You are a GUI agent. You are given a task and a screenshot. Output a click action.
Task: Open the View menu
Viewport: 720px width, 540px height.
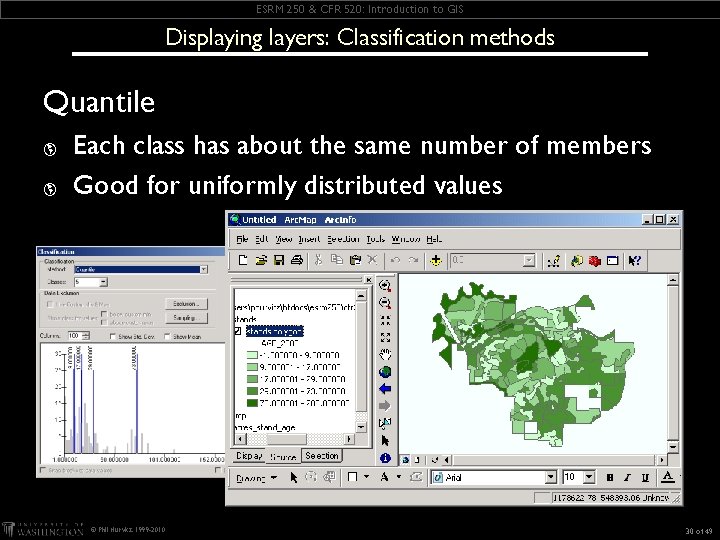(284, 239)
